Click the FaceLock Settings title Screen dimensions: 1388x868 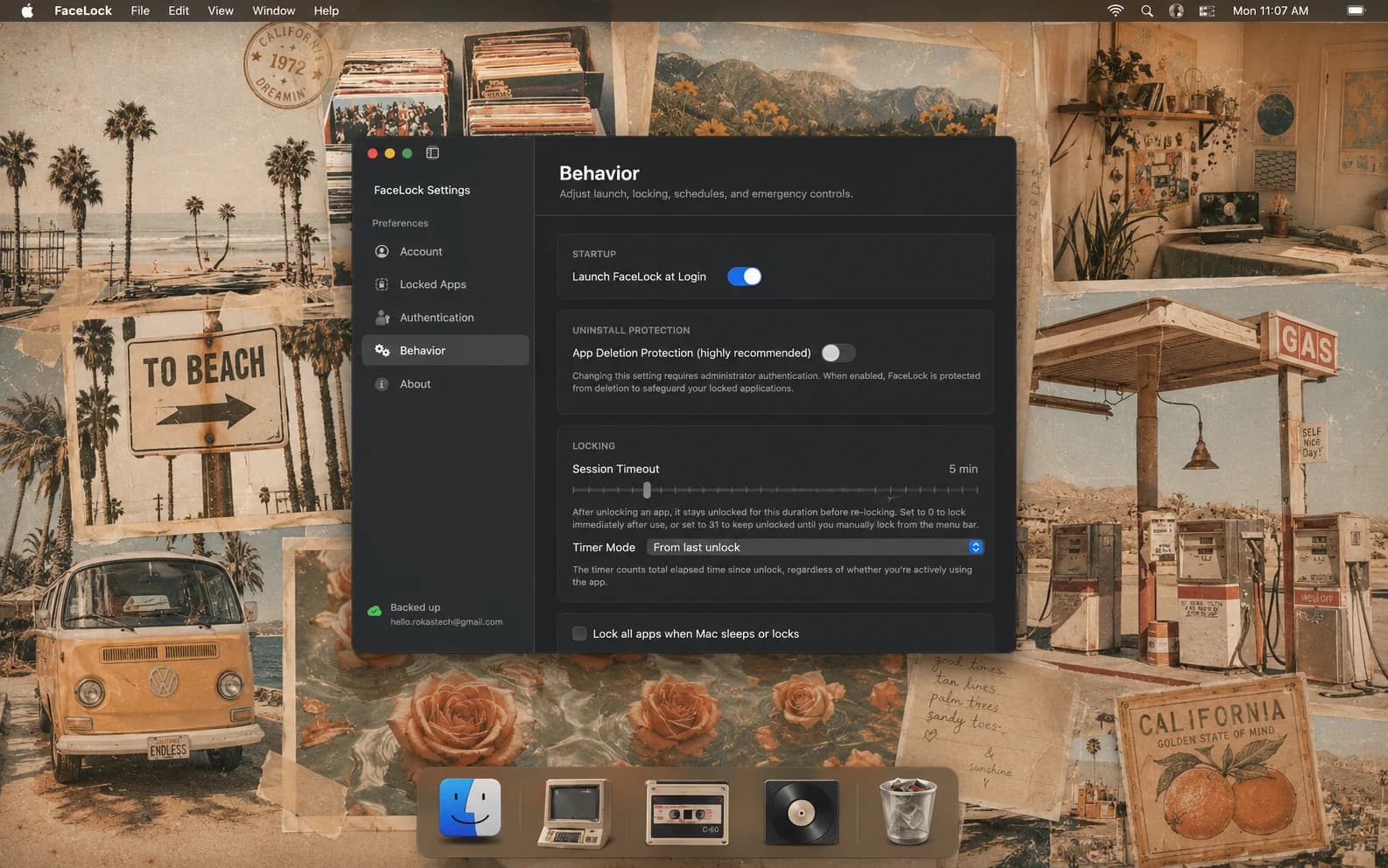click(x=422, y=190)
